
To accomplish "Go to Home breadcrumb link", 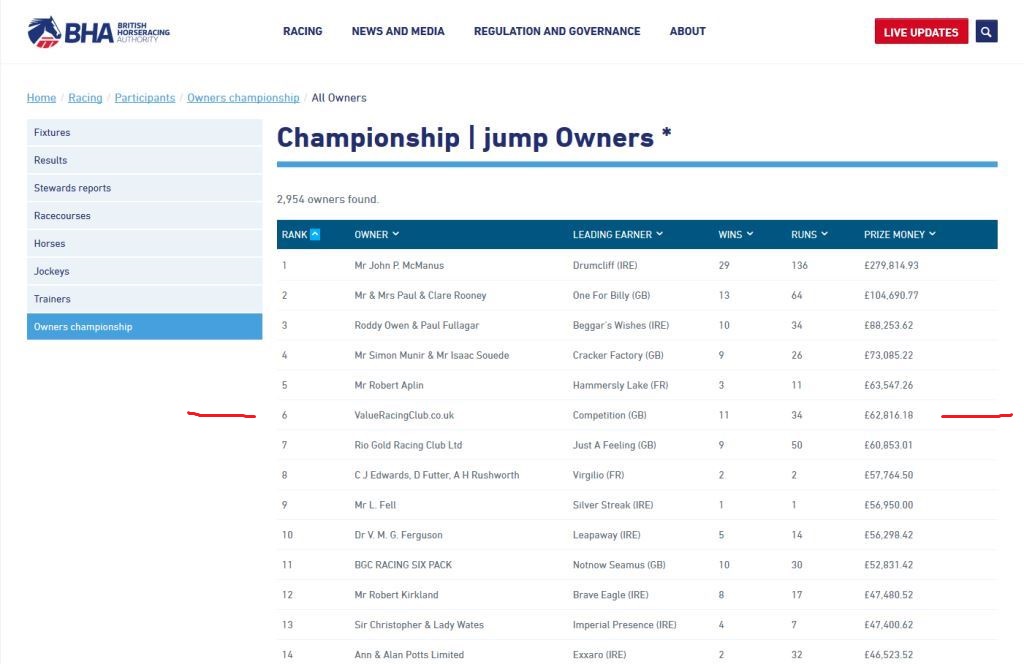I will coord(41,98).
